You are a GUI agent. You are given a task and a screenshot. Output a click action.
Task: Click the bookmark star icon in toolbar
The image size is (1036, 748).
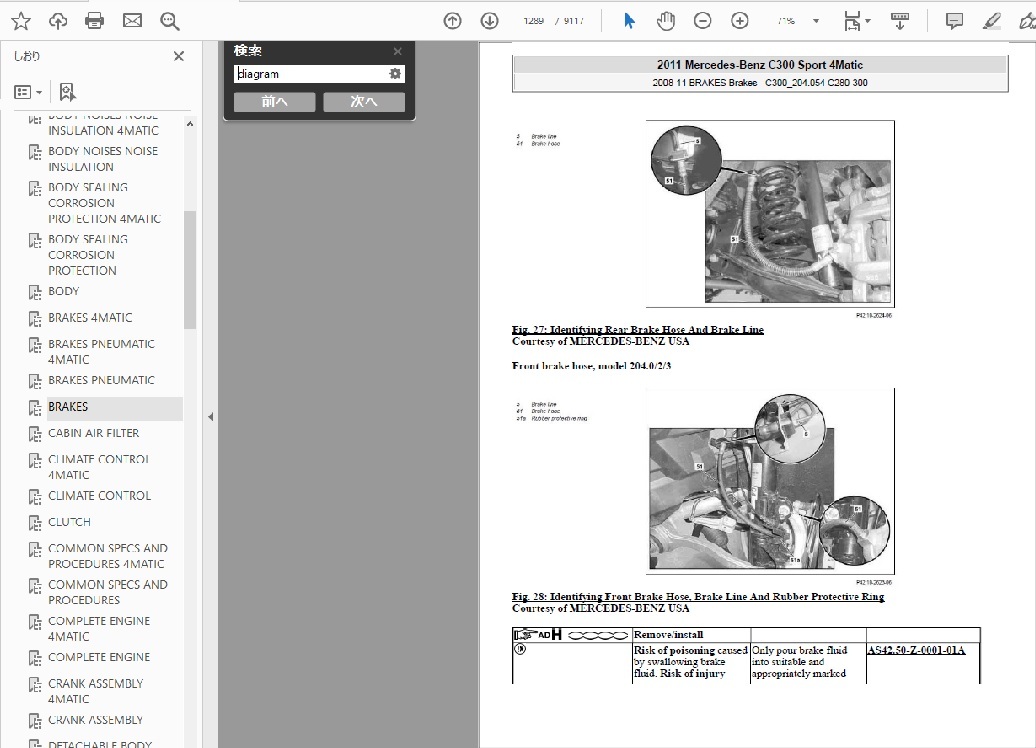tap(21, 21)
